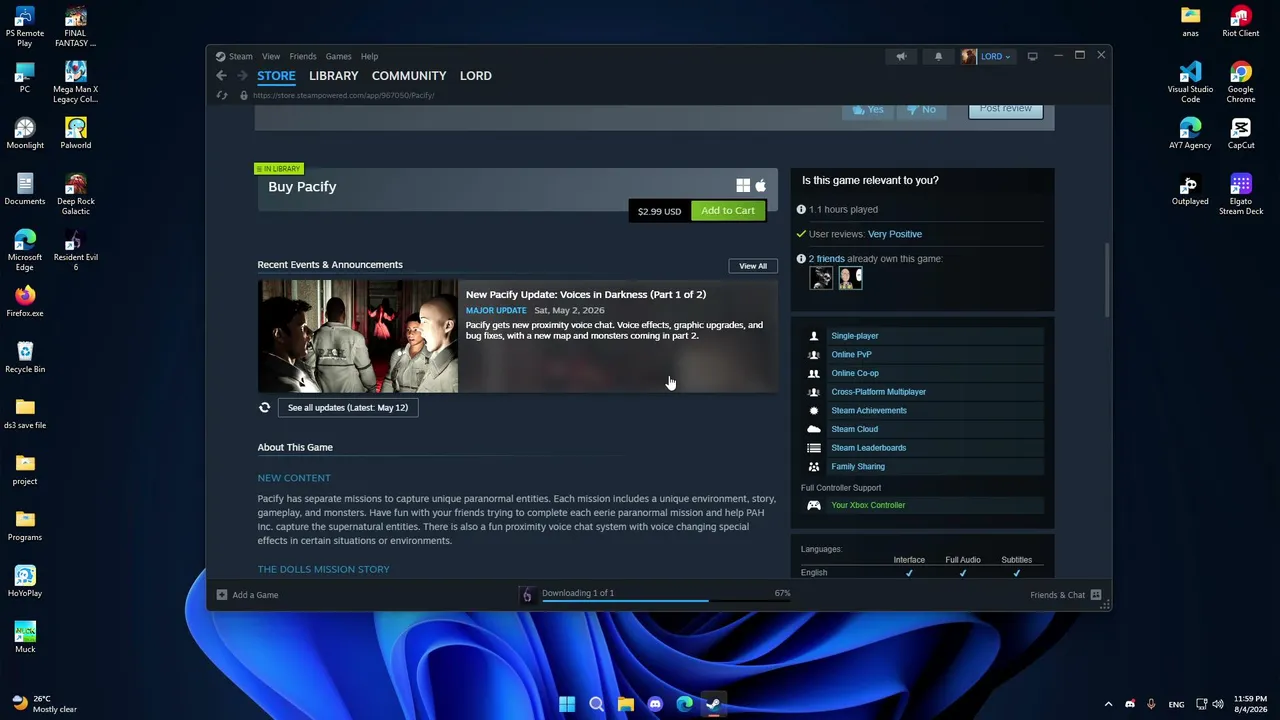Screen dimensions: 1280x720
Task: Open Steam announcements megaphone icon
Action: pyautogui.click(x=901, y=56)
